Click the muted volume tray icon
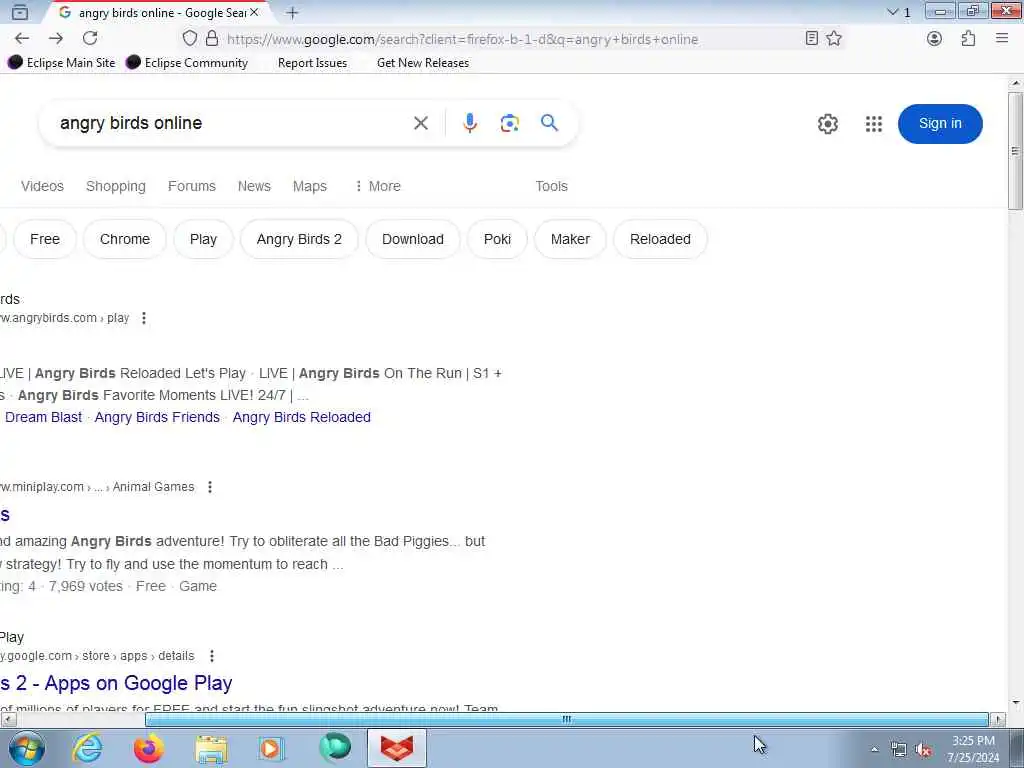The image size is (1024, 768). click(x=923, y=750)
